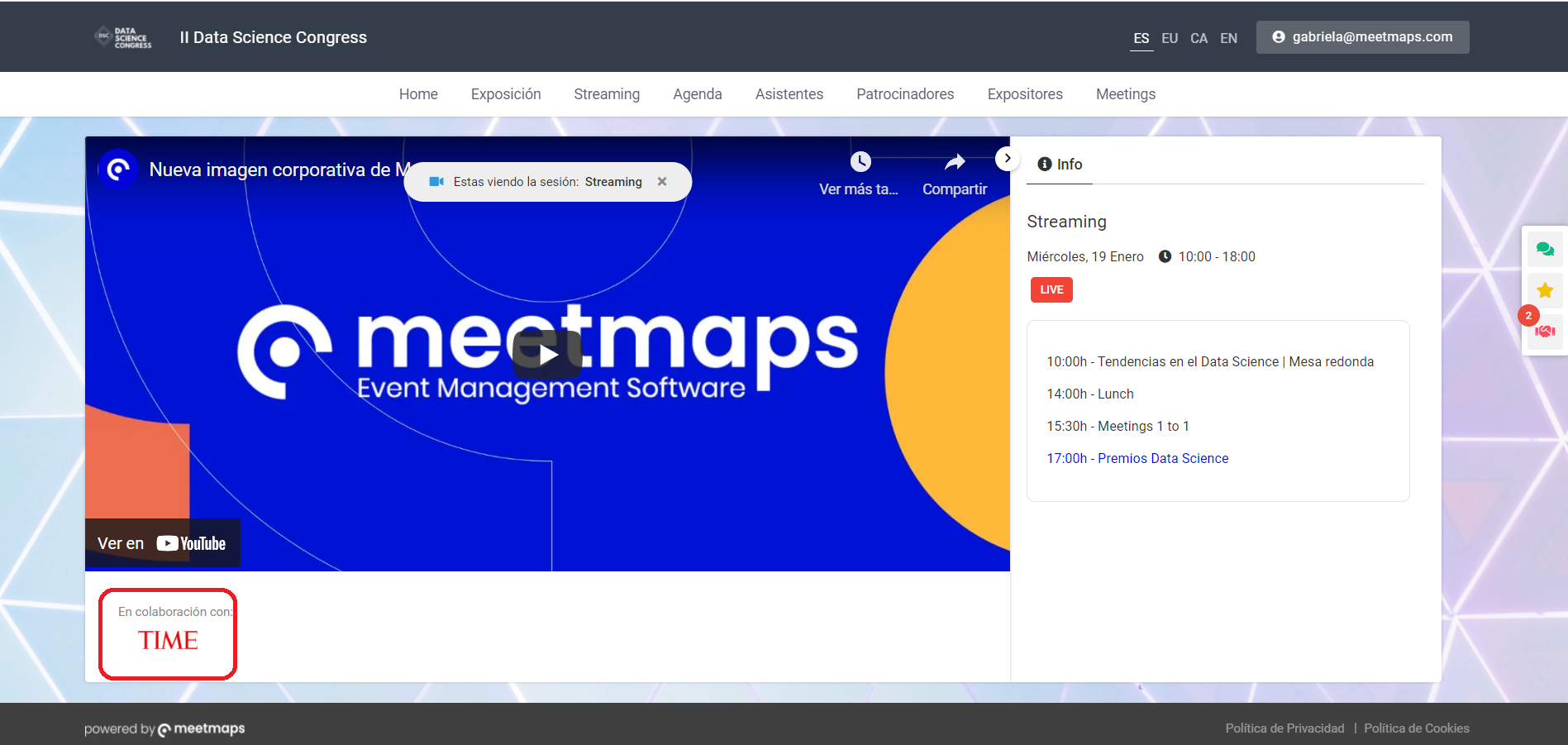Dismiss the session notification banner
This screenshot has height=745, width=1568.
pos(662,182)
